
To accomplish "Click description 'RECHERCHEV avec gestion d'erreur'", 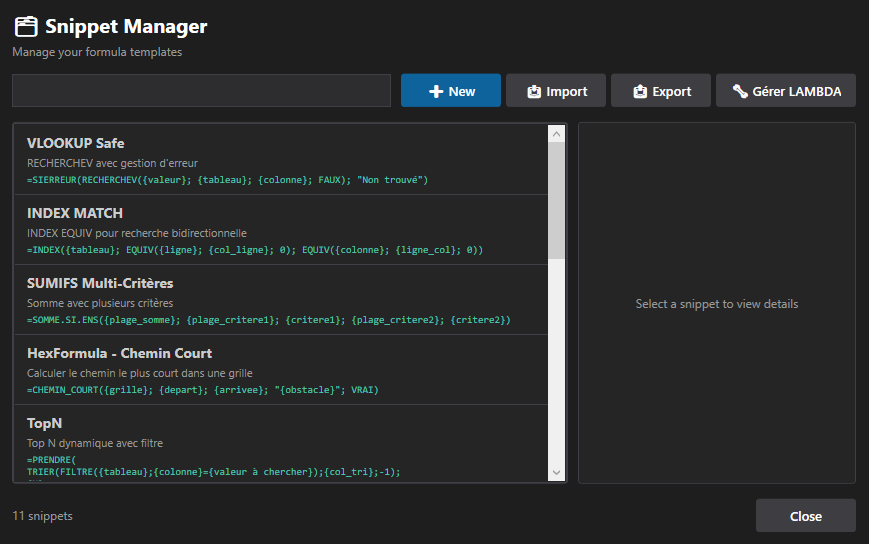I will click(113, 163).
